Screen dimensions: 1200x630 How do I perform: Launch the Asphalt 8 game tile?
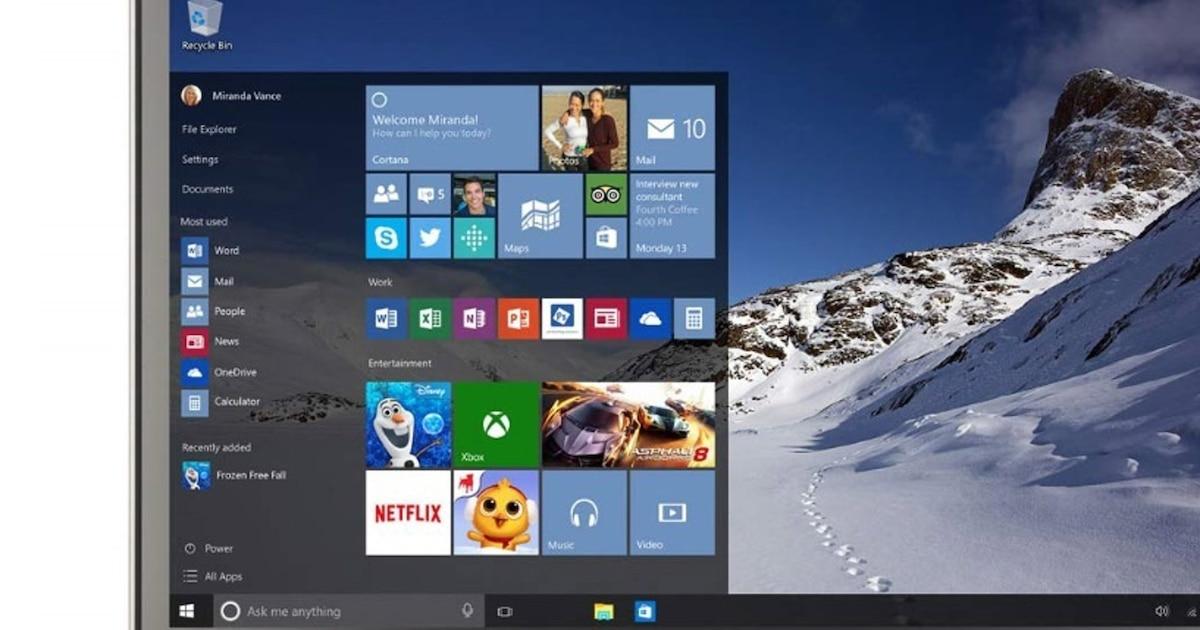628,424
